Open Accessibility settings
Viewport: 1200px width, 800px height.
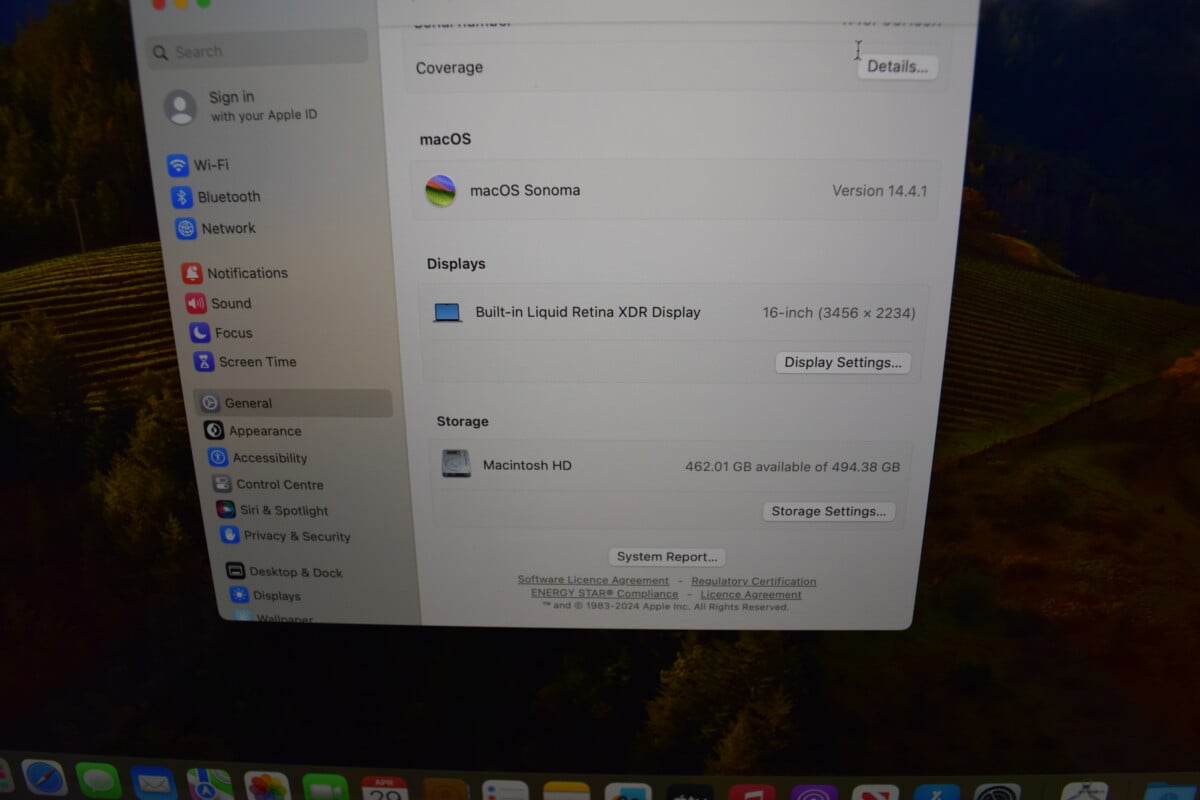[258, 458]
